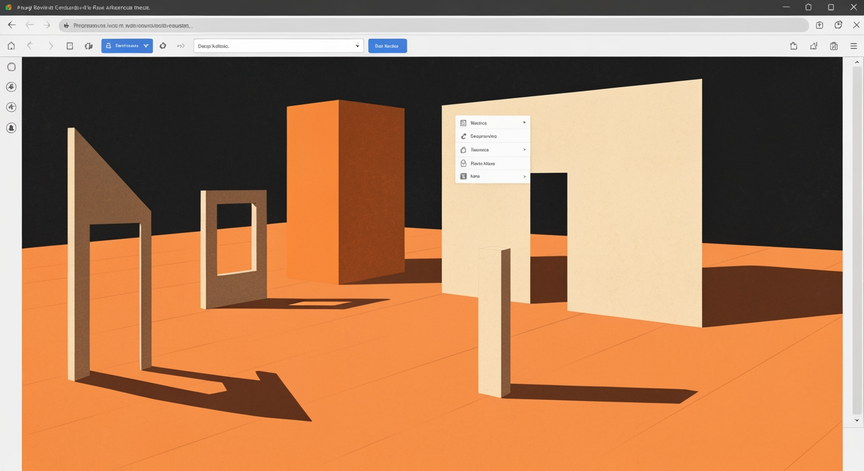Viewport: 864px width, 471px height.
Task: Click the vertical scrollbar thumb
Action: coord(856,241)
